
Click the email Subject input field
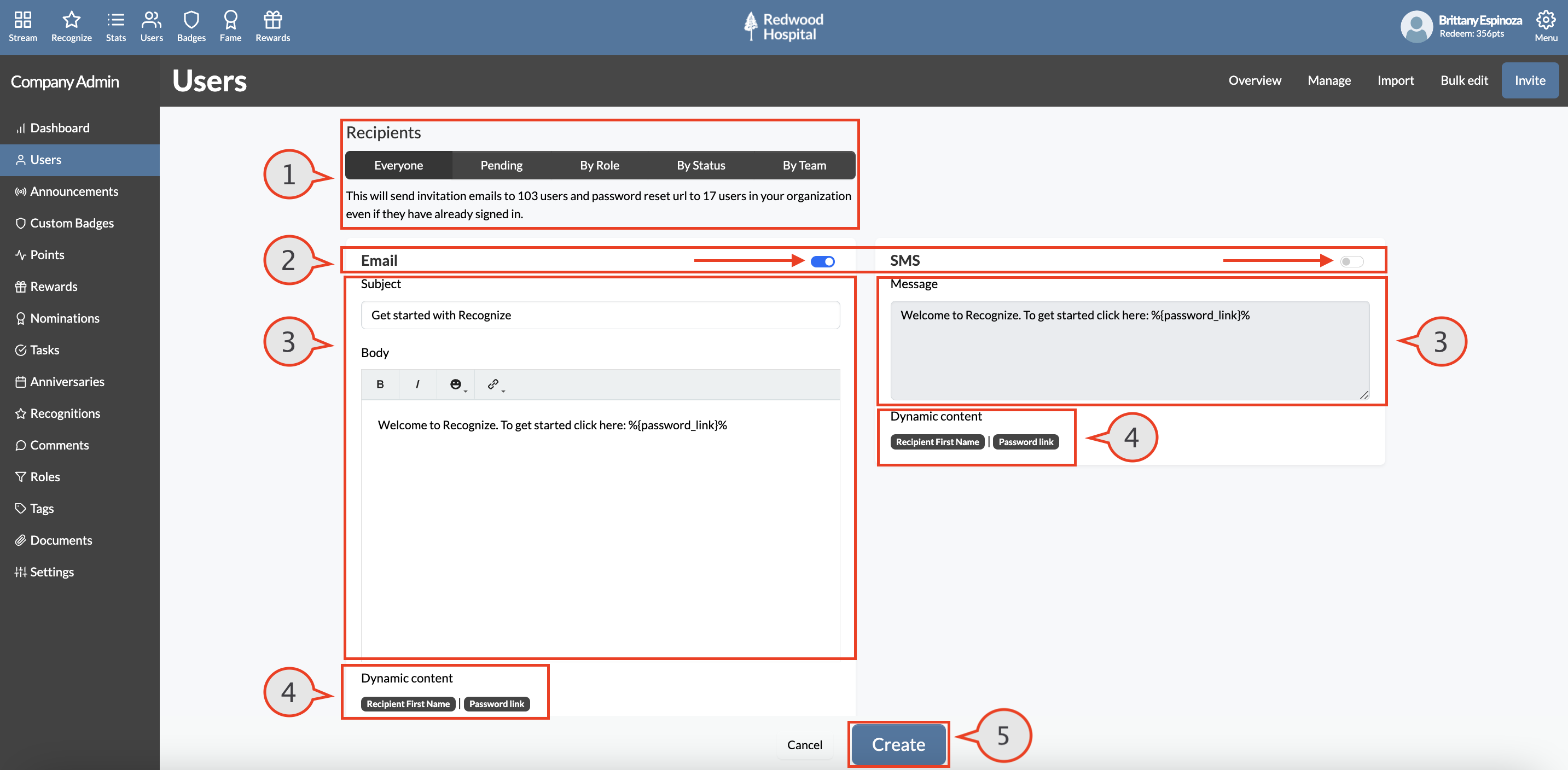point(600,315)
